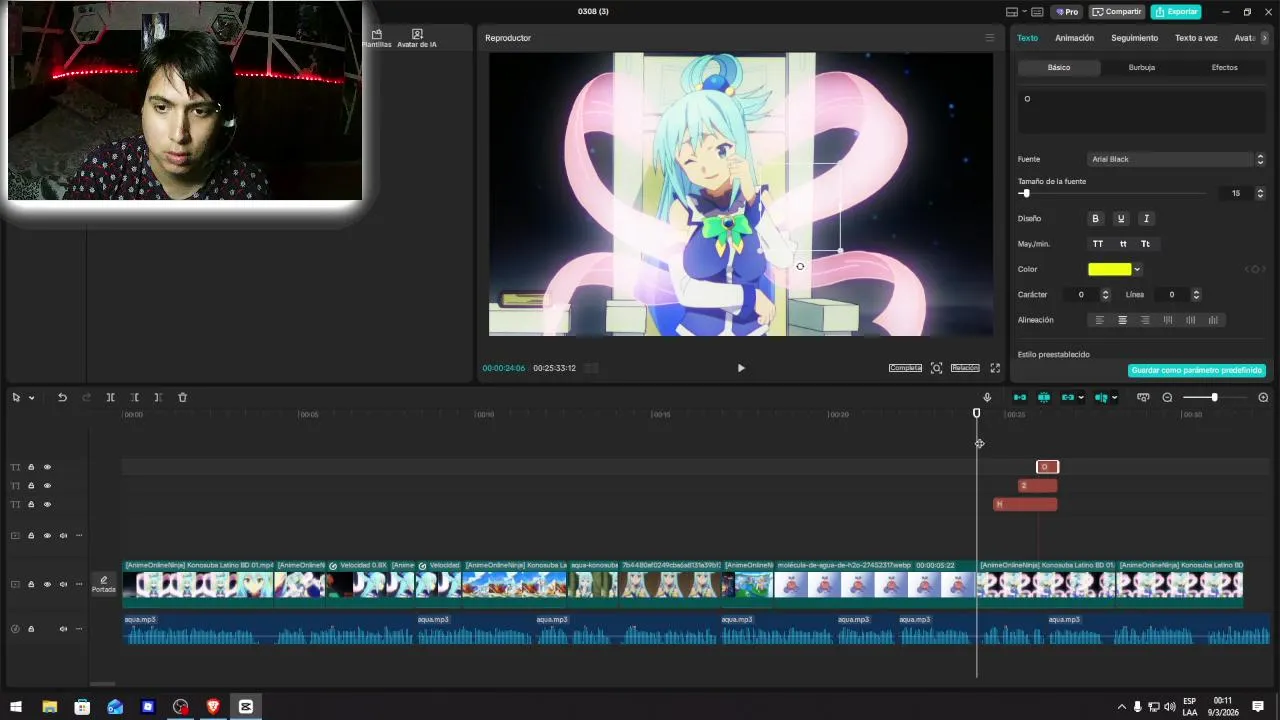Switch to the Animación tab

1075,38
